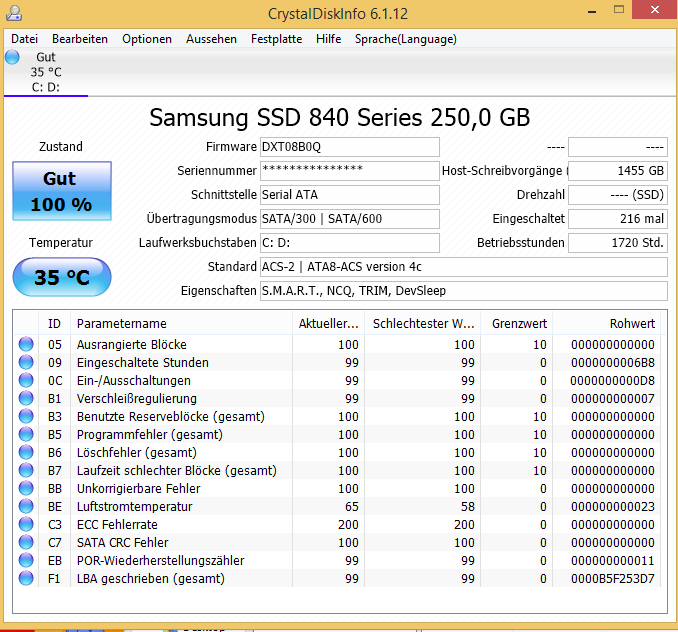Click the Eingeschaltet value 216 mal

(x=618, y=219)
